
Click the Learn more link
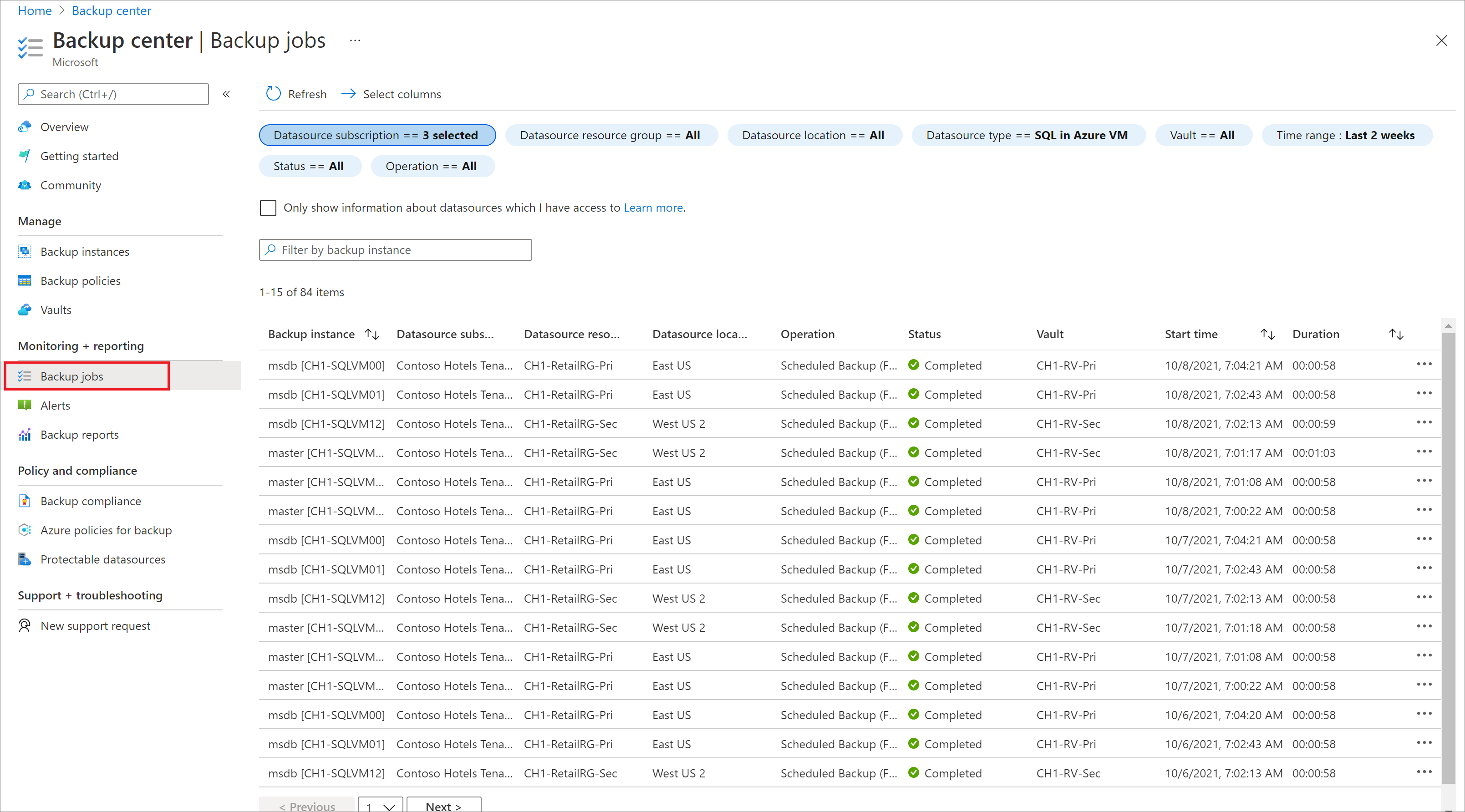[653, 207]
